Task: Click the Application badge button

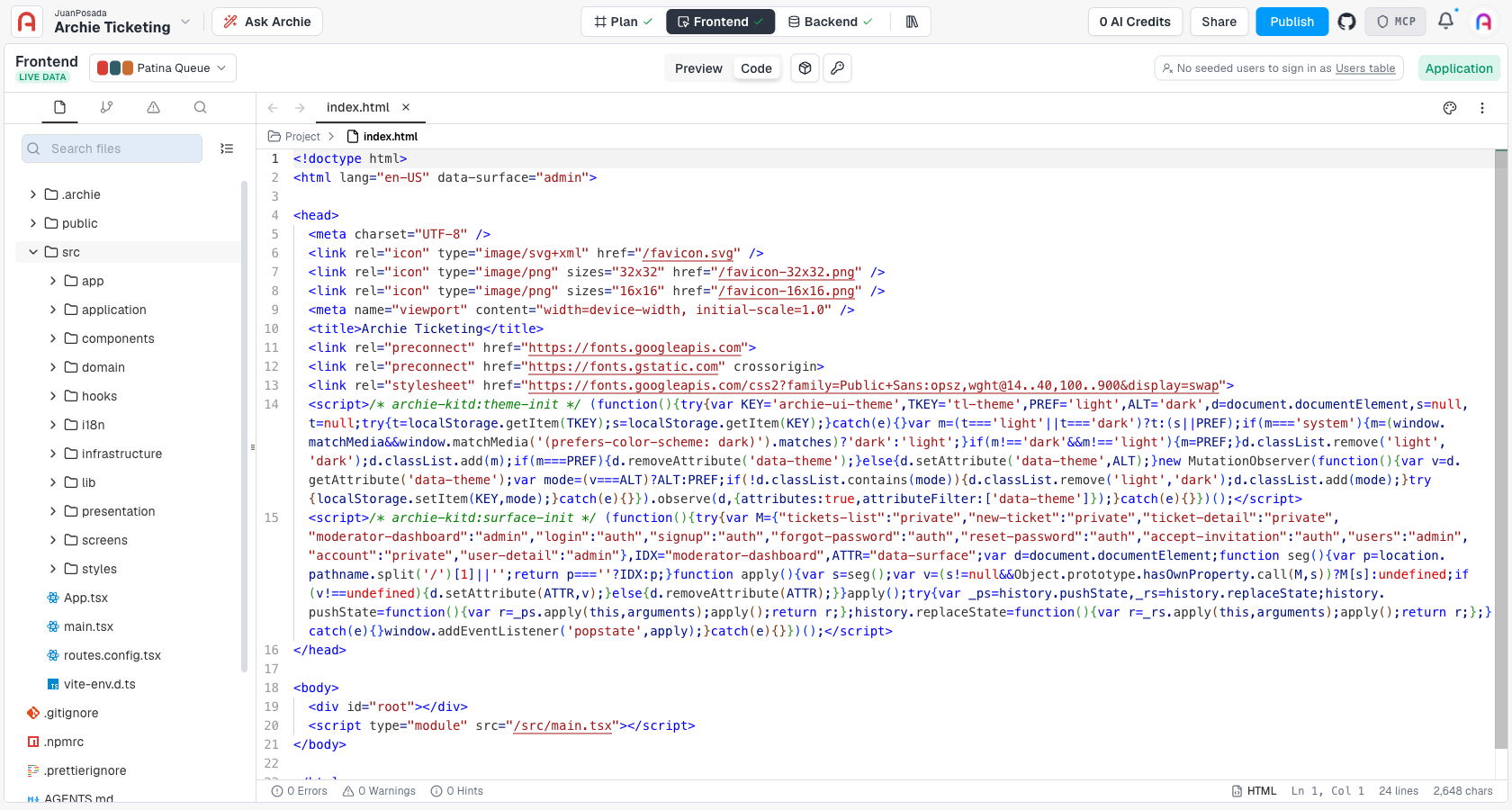Action: 1459,68
